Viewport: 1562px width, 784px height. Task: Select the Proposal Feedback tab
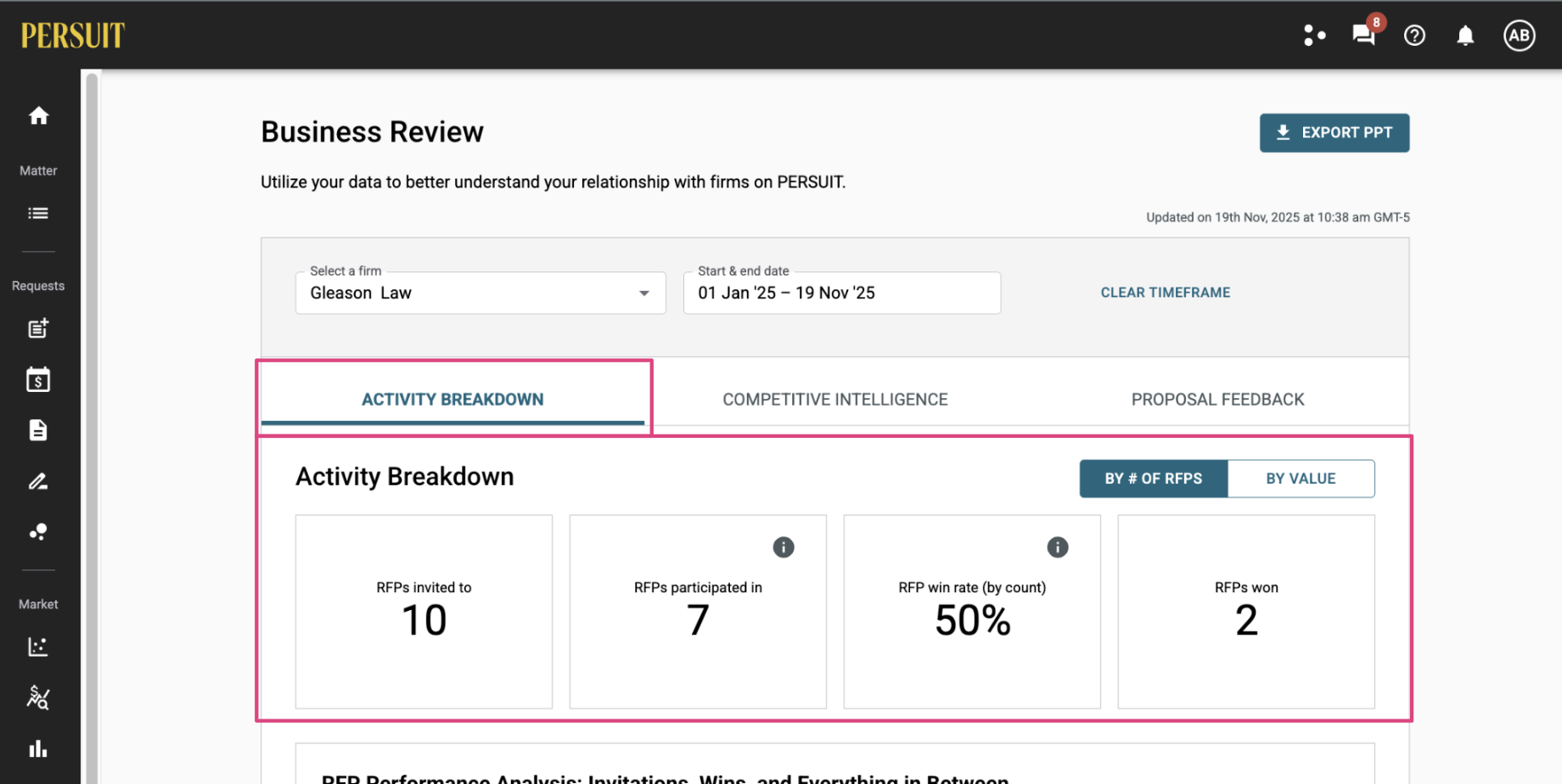pos(1217,400)
